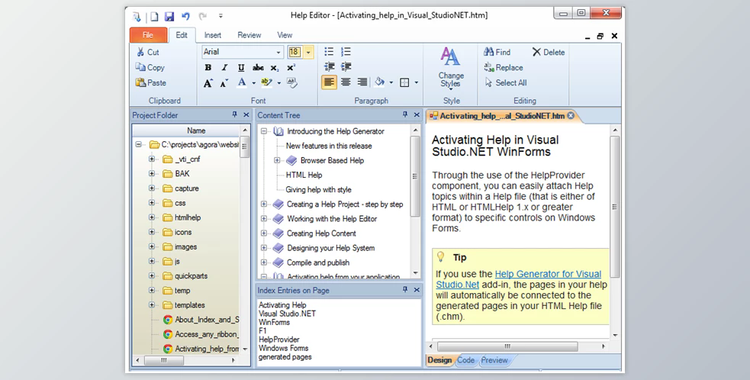Switch to the Insert ribbon tab
Screen dimensions: 750x380
(212, 35)
